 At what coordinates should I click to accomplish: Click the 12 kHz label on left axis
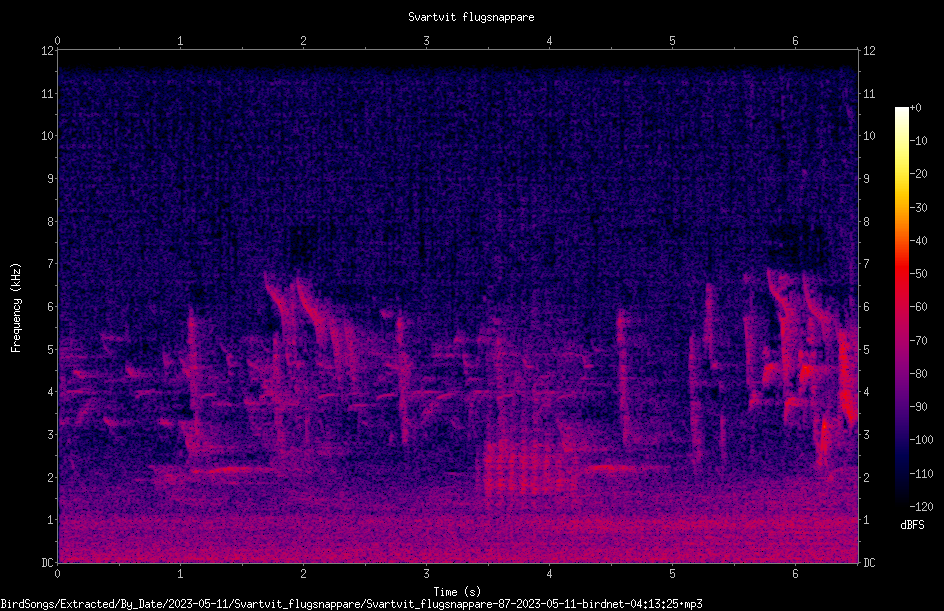tap(48, 51)
